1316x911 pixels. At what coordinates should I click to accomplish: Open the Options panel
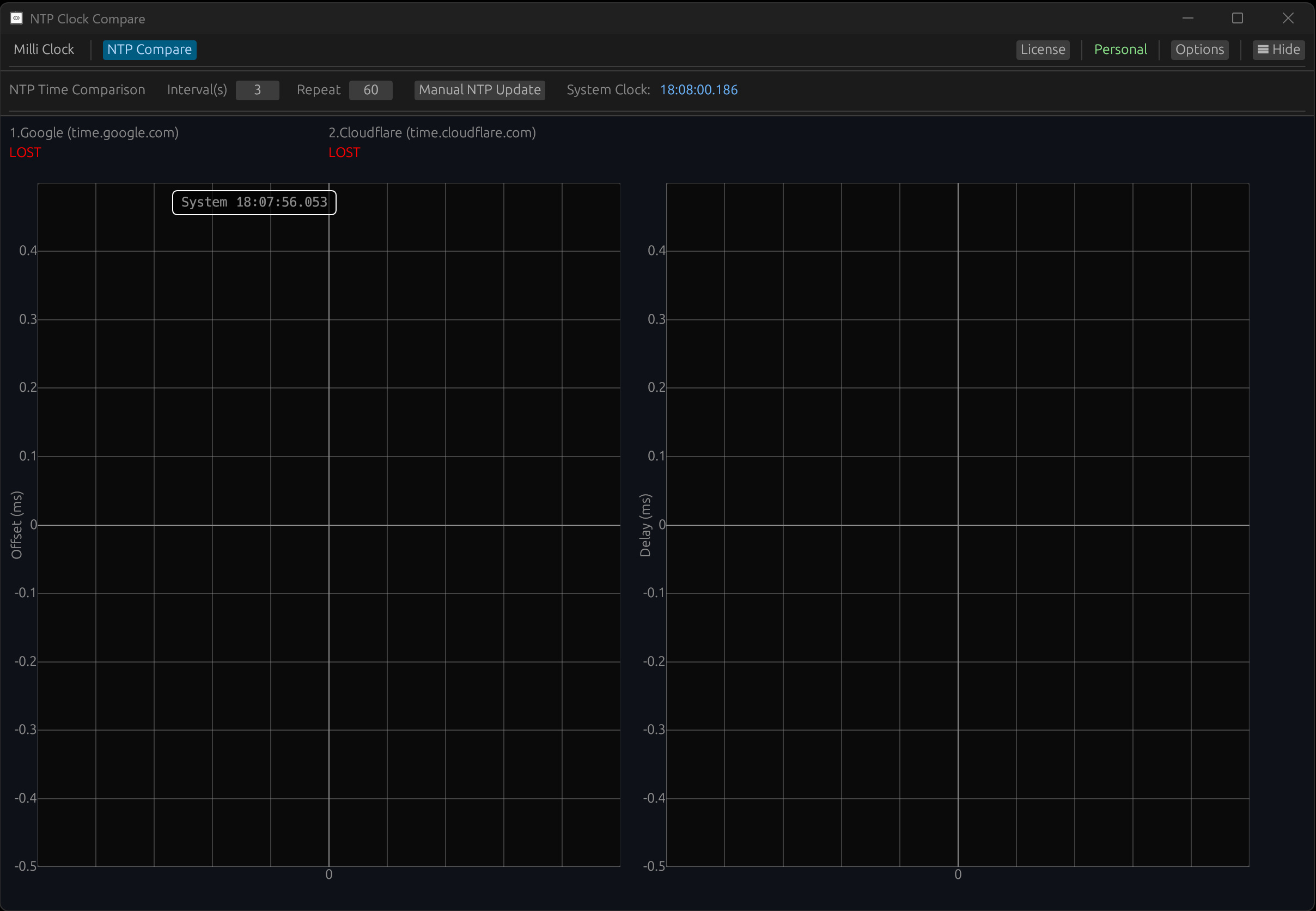click(x=1199, y=50)
